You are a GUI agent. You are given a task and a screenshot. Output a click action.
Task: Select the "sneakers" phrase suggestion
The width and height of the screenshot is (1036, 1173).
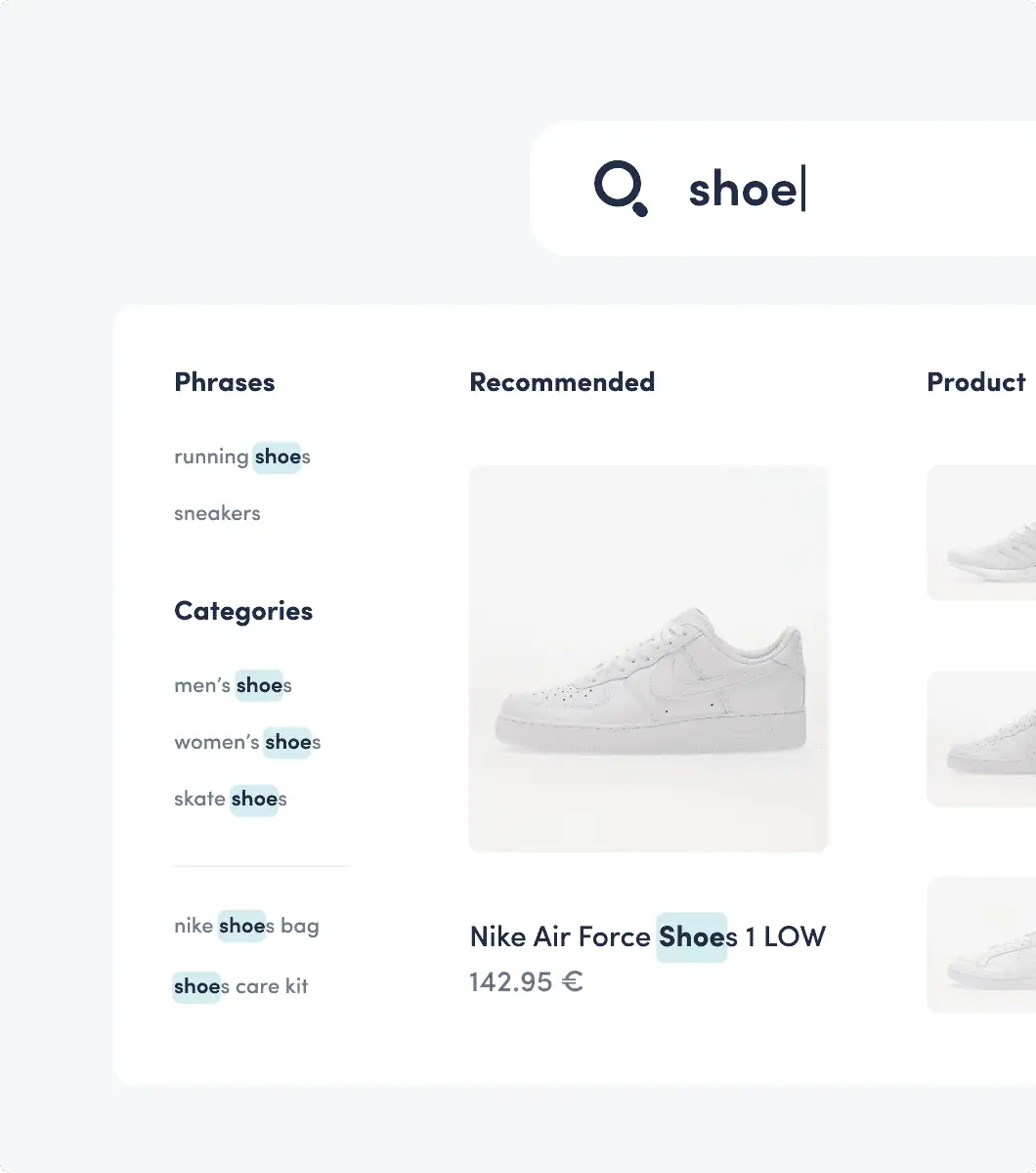click(217, 513)
